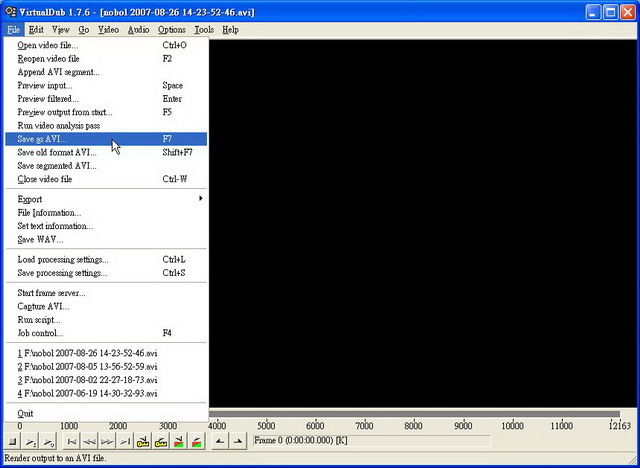The height and width of the screenshot is (468, 640).
Task: Open the Edit menu
Action: point(36,30)
